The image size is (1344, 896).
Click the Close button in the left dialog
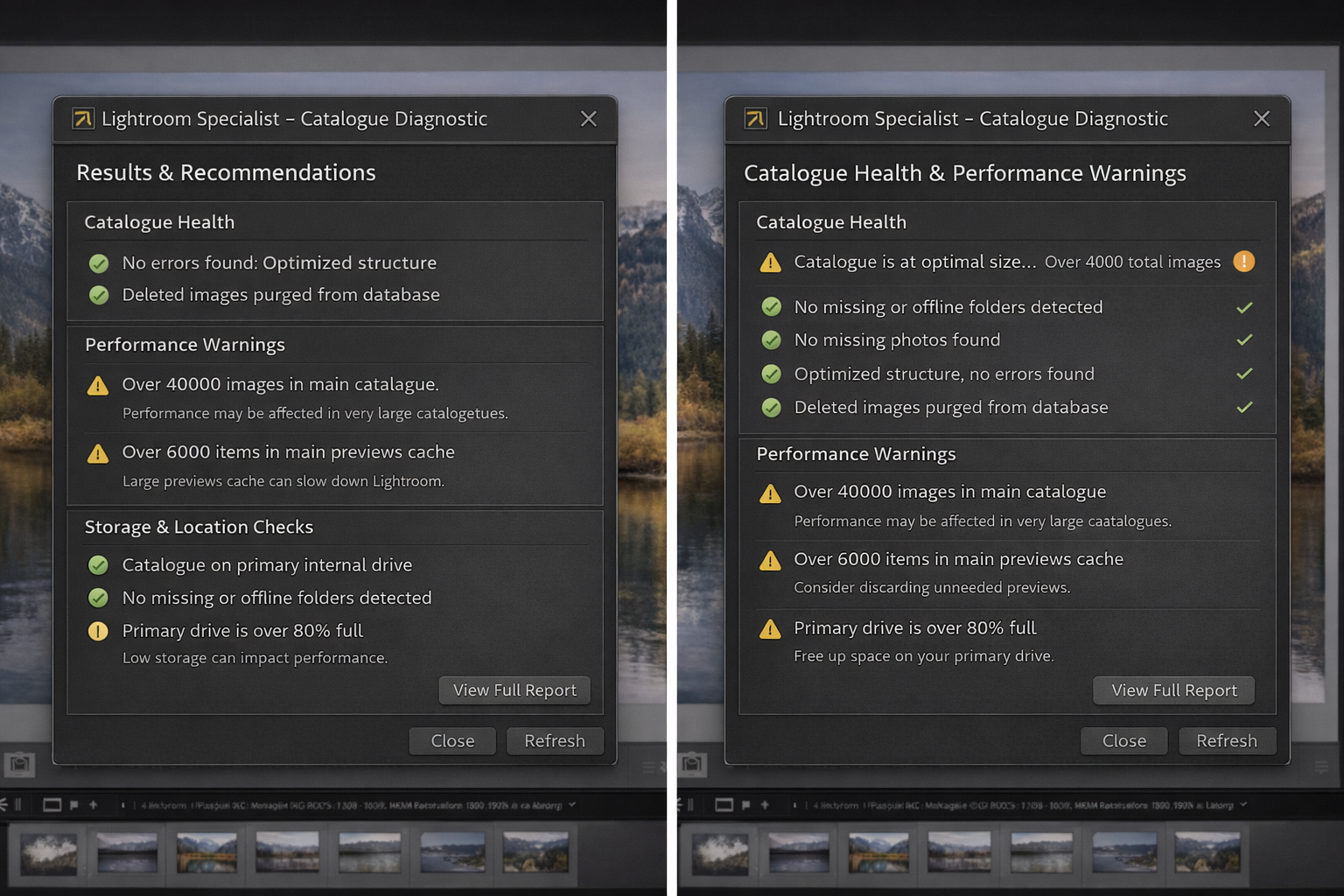coord(452,741)
